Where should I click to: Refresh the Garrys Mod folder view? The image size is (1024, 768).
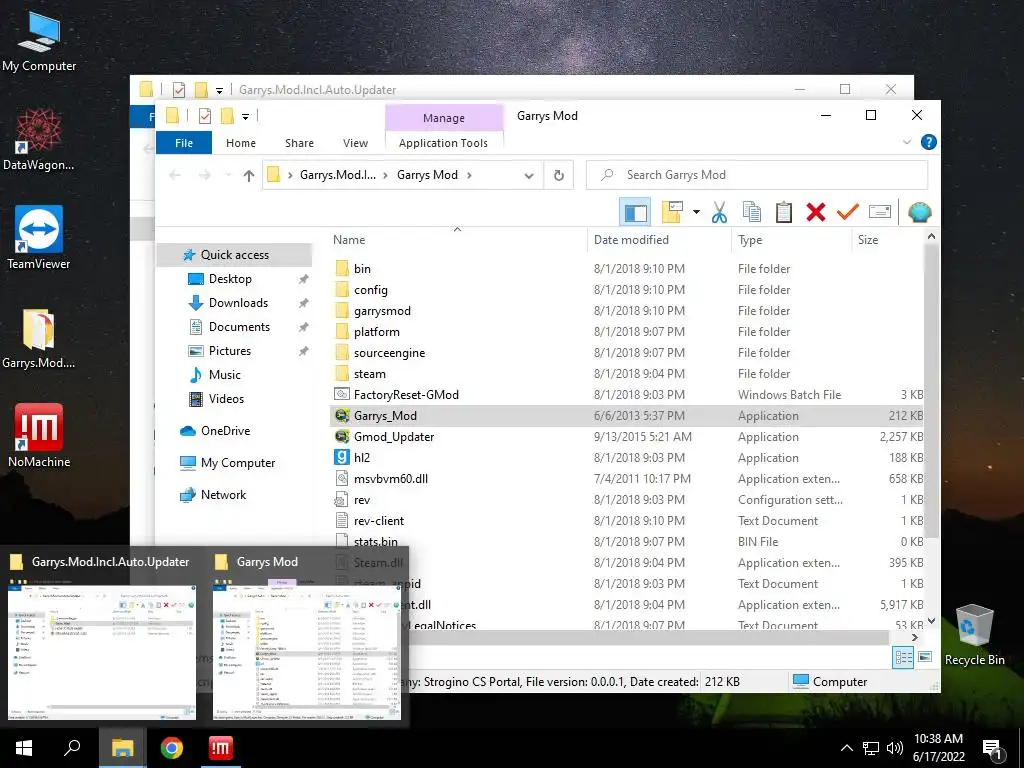tap(558, 175)
